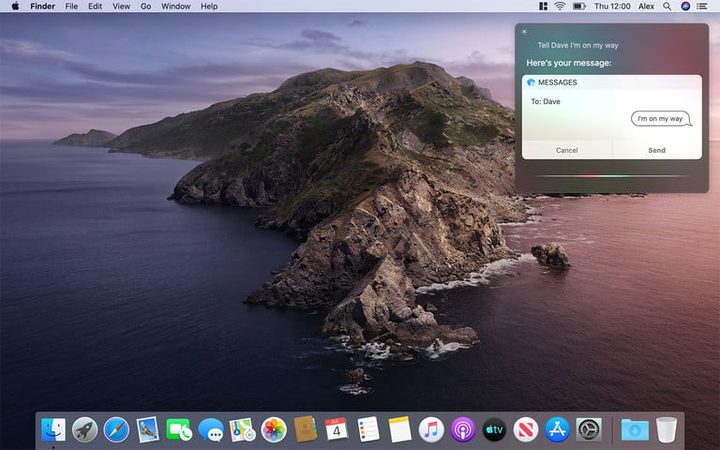The image size is (720, 450).
Task: Open Maps from the Dock
Action: pos(242,430)
